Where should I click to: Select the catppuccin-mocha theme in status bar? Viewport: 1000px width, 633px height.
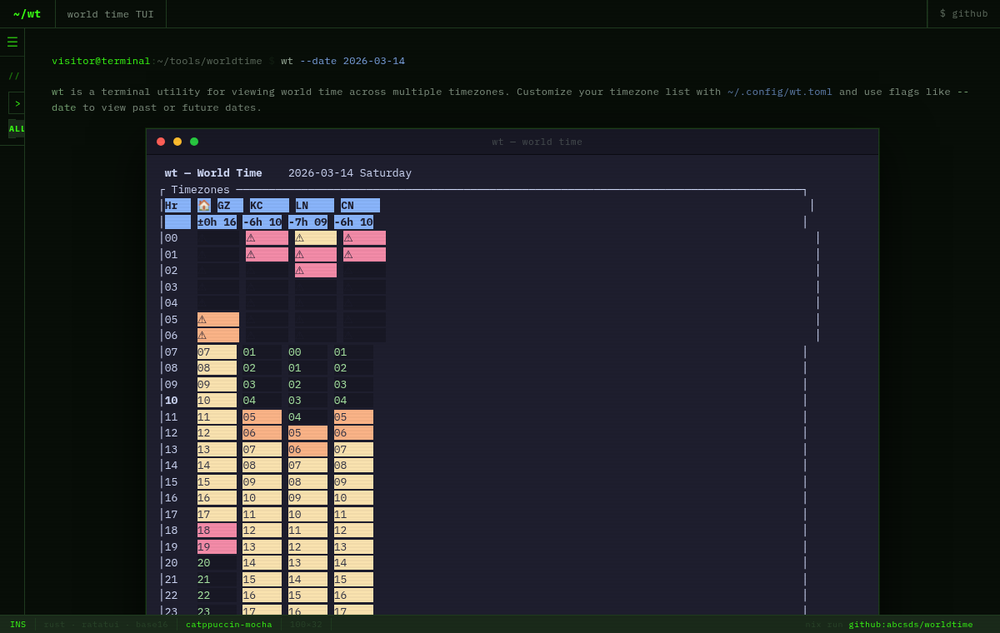pos(228,624)
